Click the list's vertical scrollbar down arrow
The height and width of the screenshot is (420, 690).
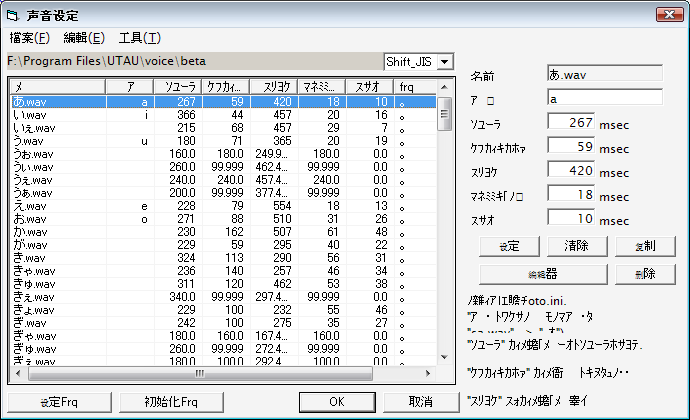click(x=444, y=357)
